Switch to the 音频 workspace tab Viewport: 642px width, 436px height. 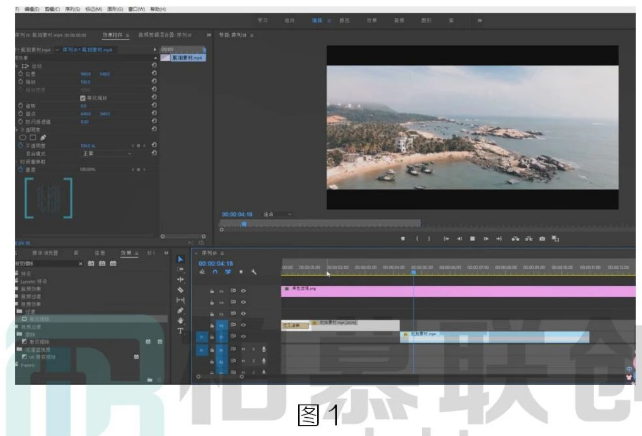point(399,20)
